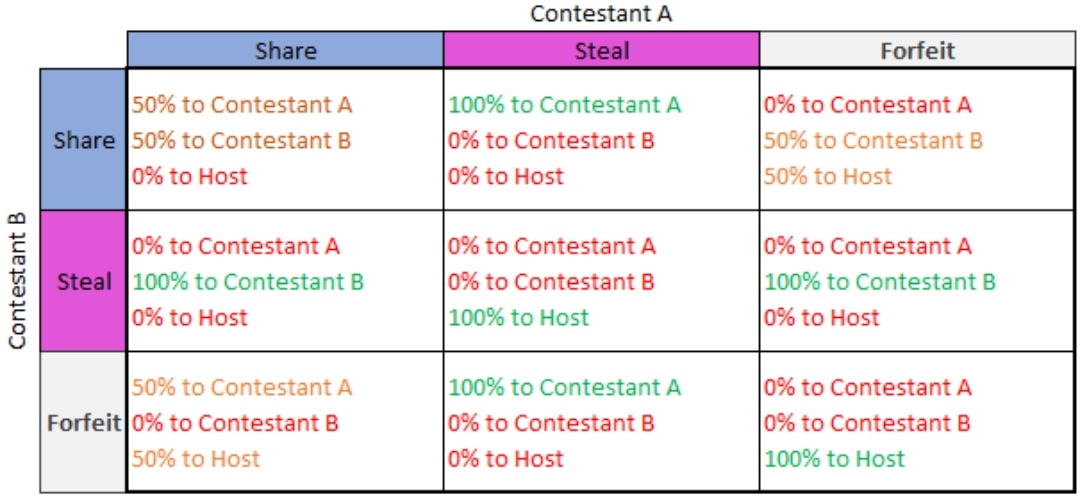
Task: Click the magenta Steal row header
Action: click(84, 281)
